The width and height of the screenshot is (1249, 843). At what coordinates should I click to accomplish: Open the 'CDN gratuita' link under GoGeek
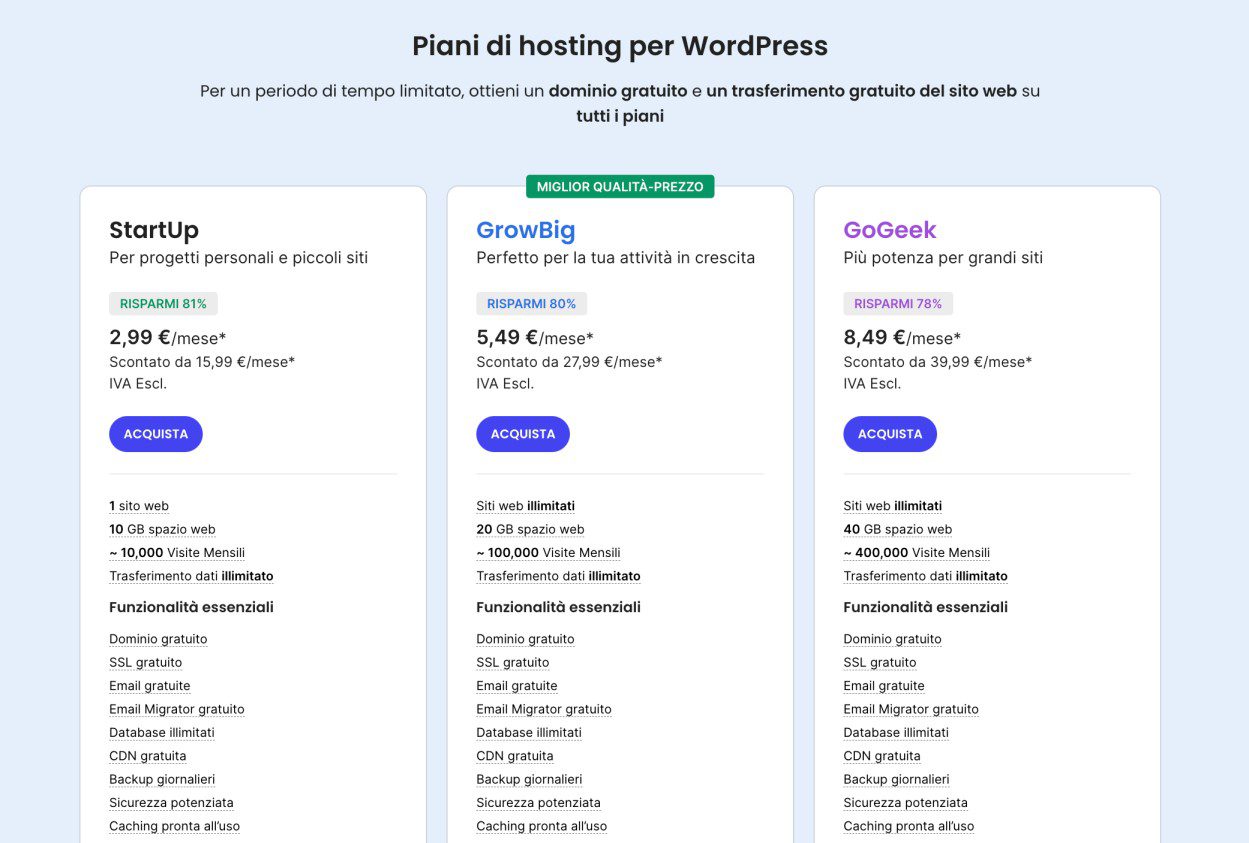[882, 755]
